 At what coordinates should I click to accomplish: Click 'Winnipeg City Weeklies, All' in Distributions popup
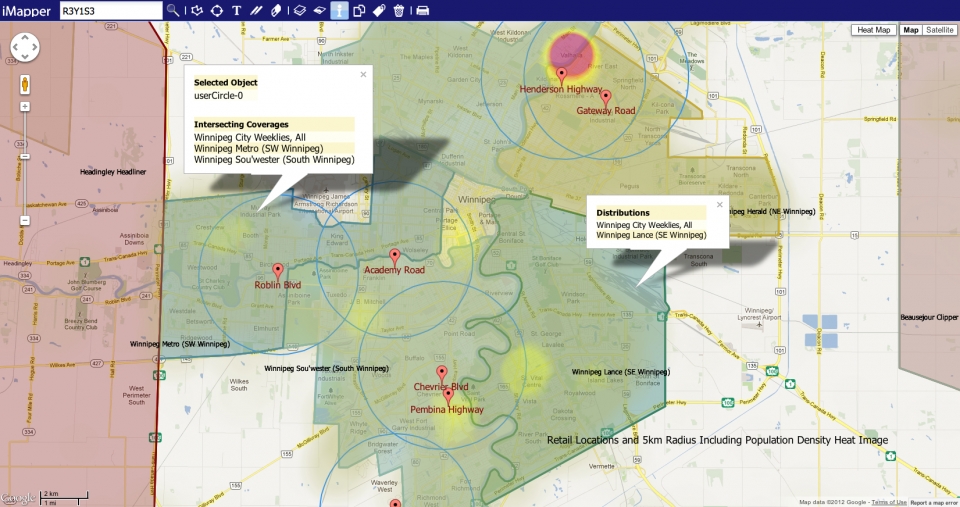(x=644, y=225)
